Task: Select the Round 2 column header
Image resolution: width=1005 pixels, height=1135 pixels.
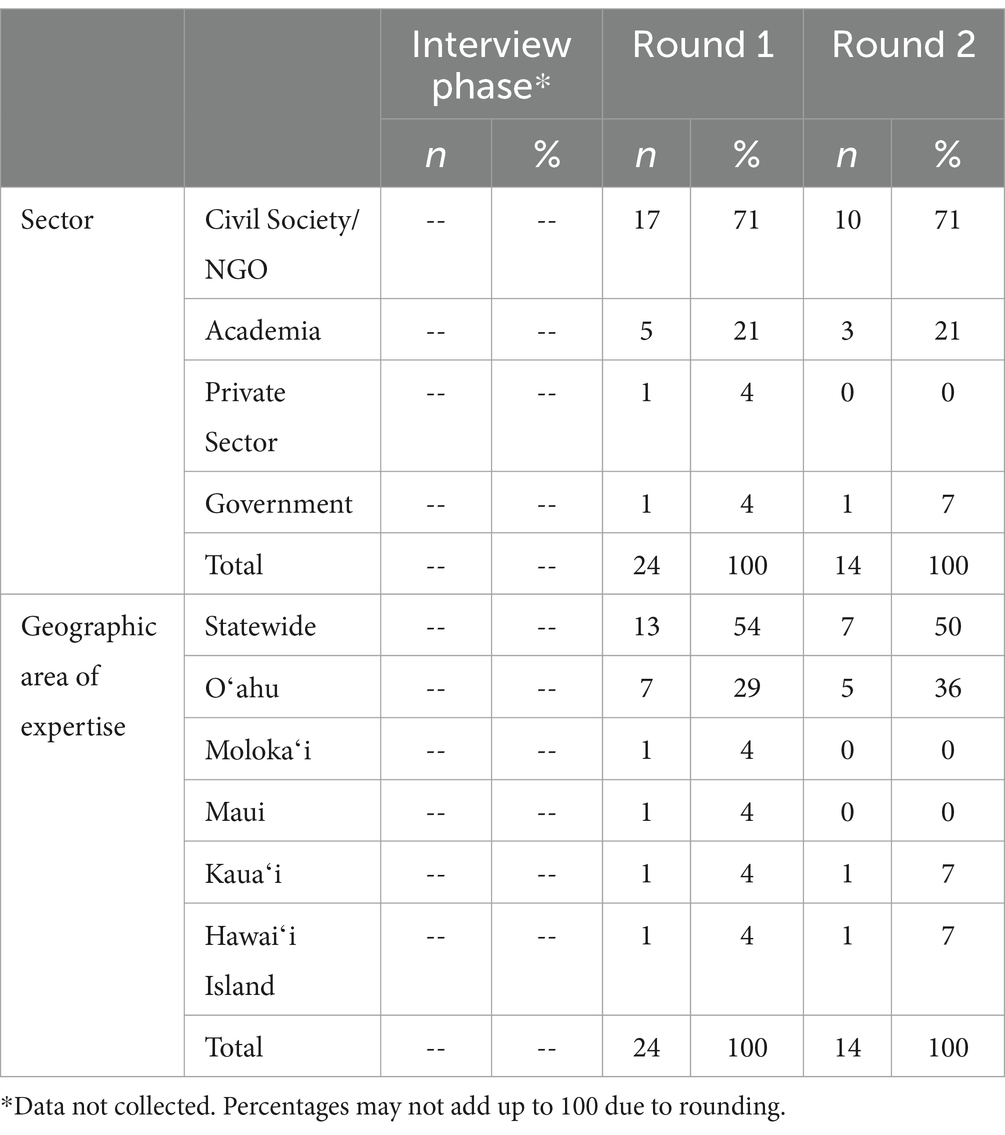Action: point(903,46)
